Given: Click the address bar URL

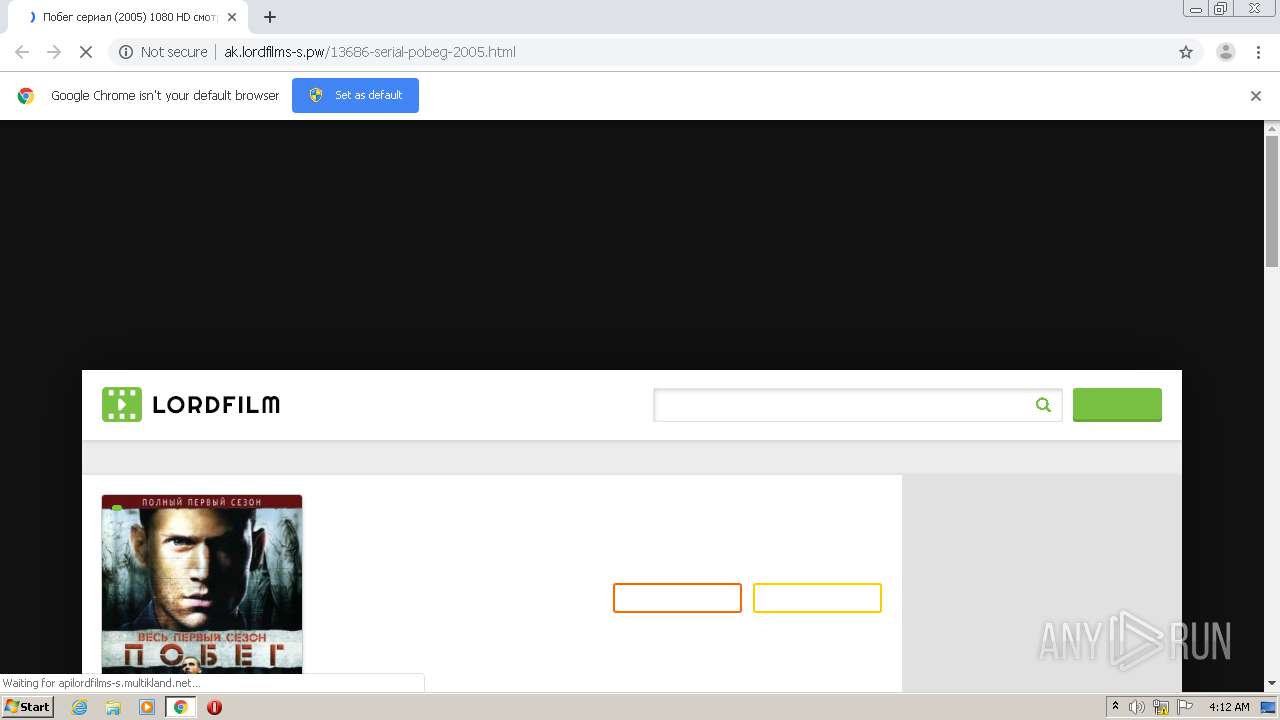Looking at the screenshot, I should pos(370,52).
